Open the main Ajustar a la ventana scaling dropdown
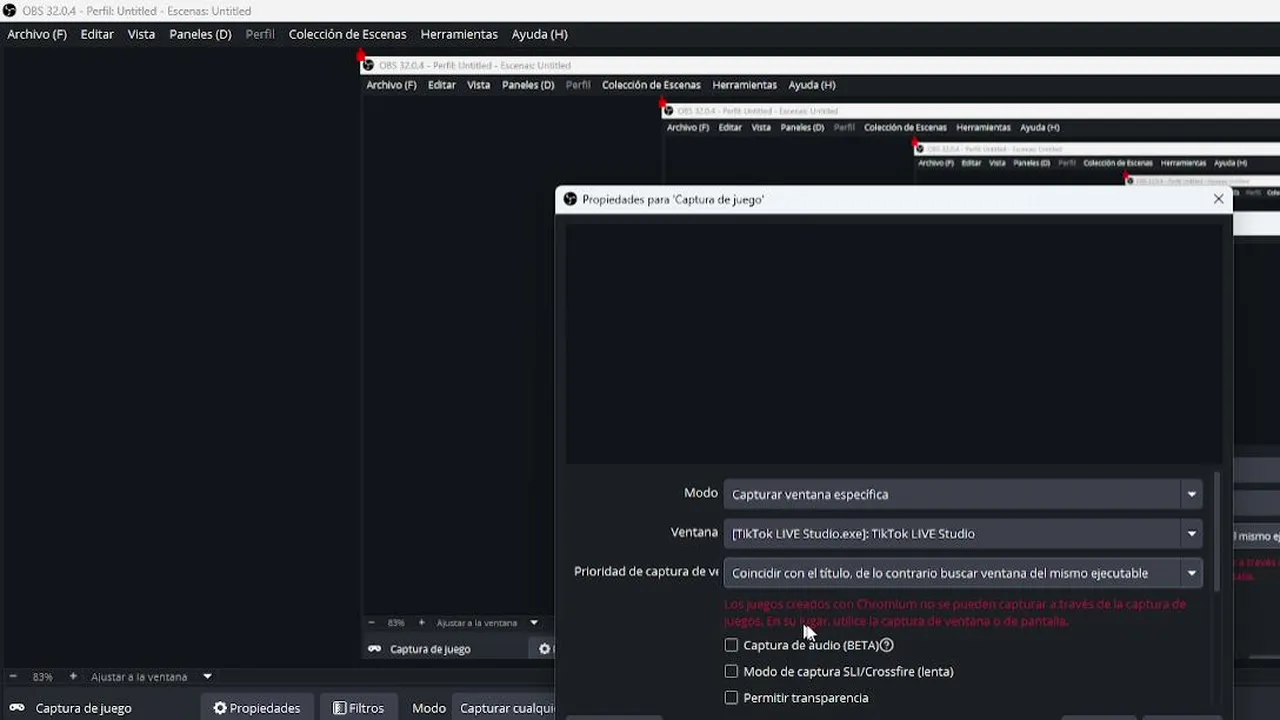Image resolution: width=1280 pixels, height=720 pixels. (x=151, y=677)
